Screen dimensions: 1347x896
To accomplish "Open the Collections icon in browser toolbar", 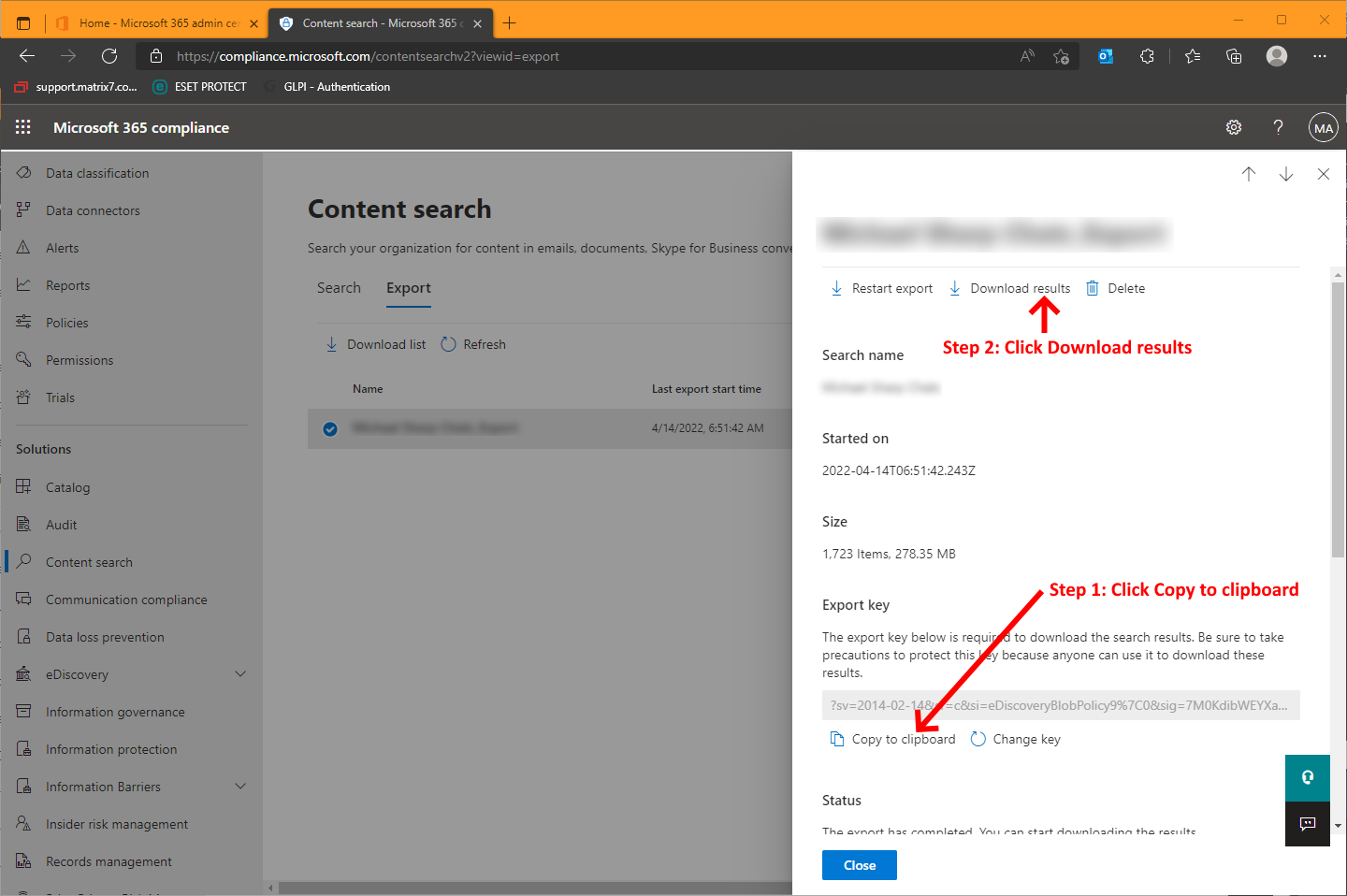I will click(1234, 56).
